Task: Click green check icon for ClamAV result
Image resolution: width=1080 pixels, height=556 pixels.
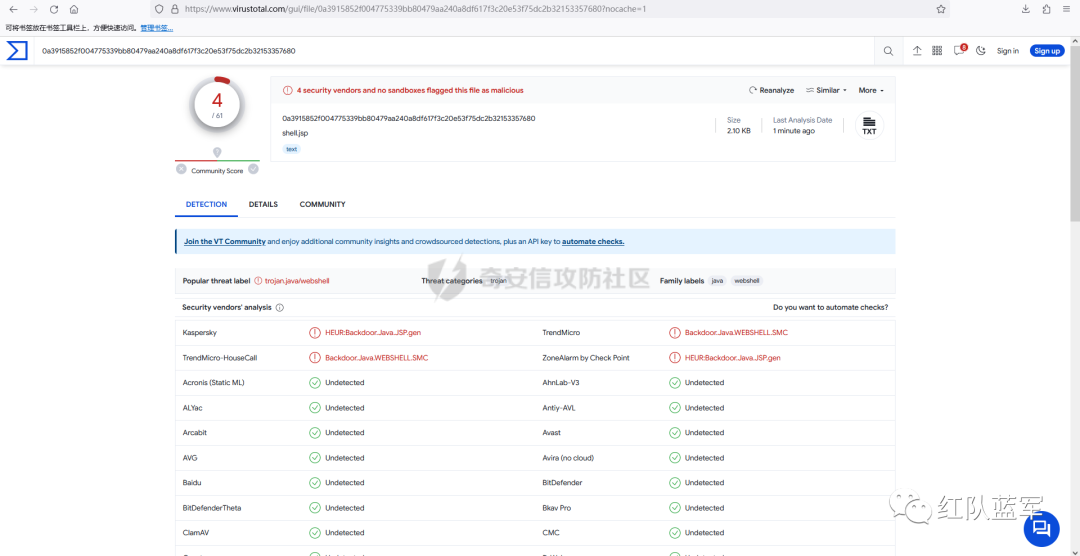Action: 315,533
